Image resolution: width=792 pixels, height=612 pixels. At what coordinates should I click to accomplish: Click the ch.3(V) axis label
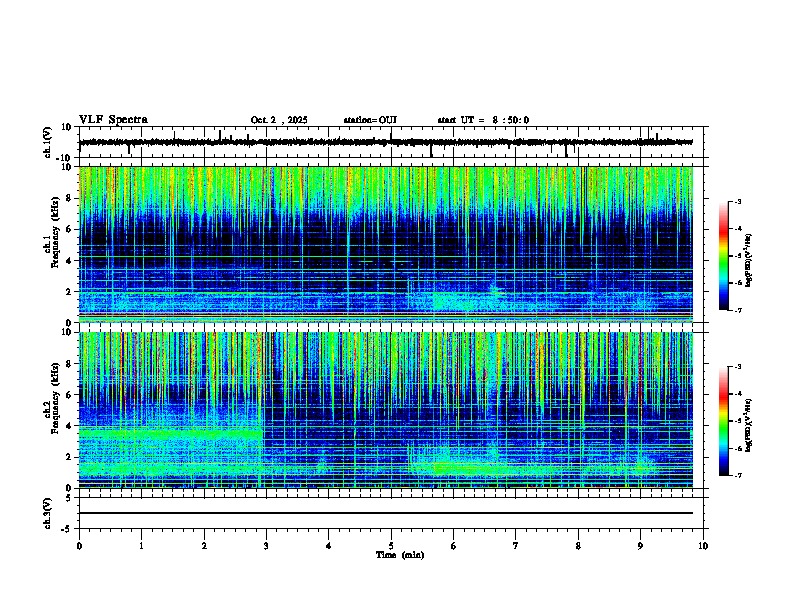(47, 513)
